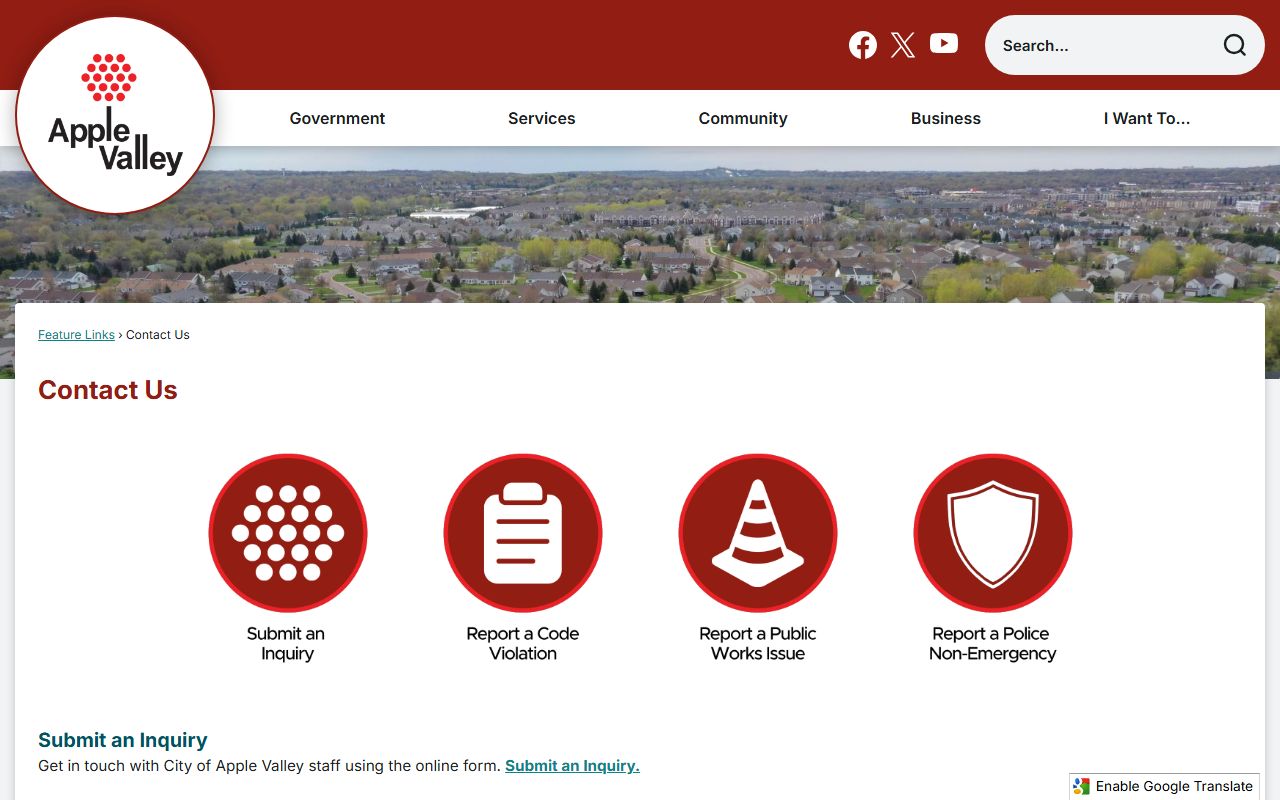Click Enable Google Translate button
This screenshot has height=800, width=1280.
(x=1164, y=786)
